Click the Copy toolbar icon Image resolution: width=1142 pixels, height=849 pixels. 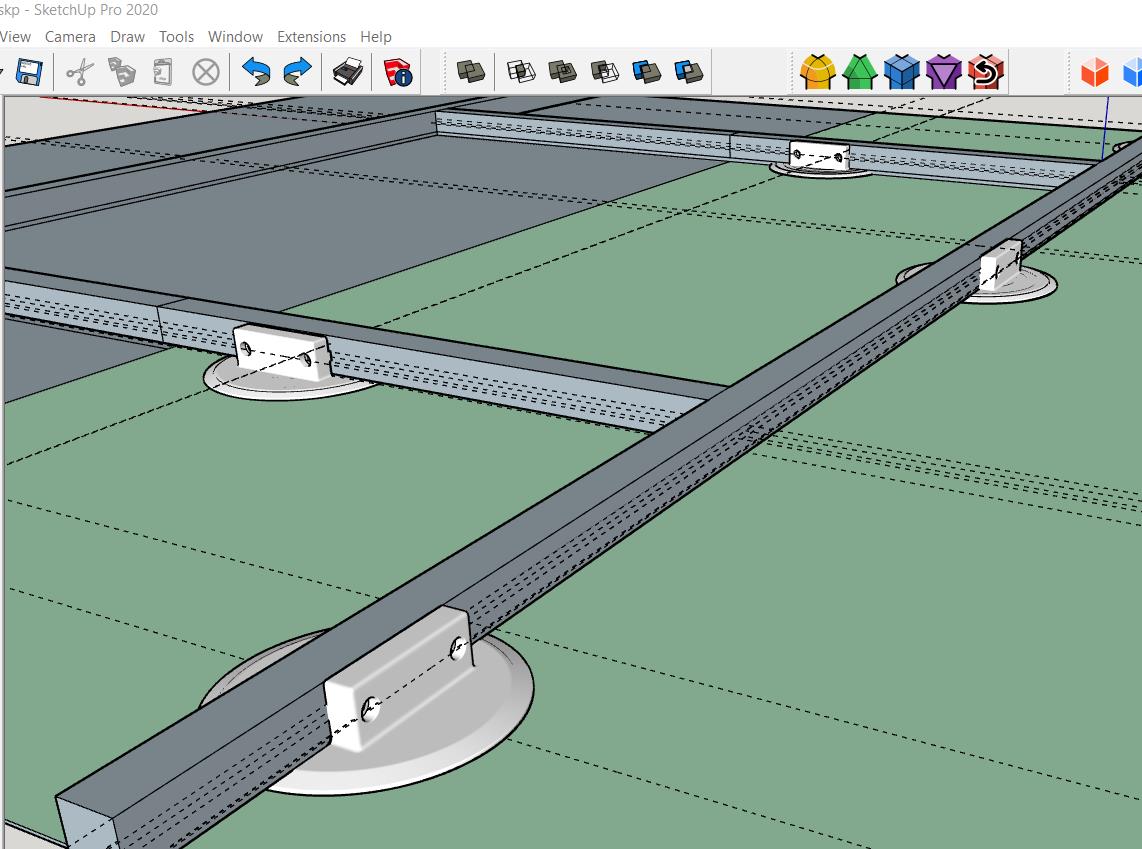pos(122,72)
